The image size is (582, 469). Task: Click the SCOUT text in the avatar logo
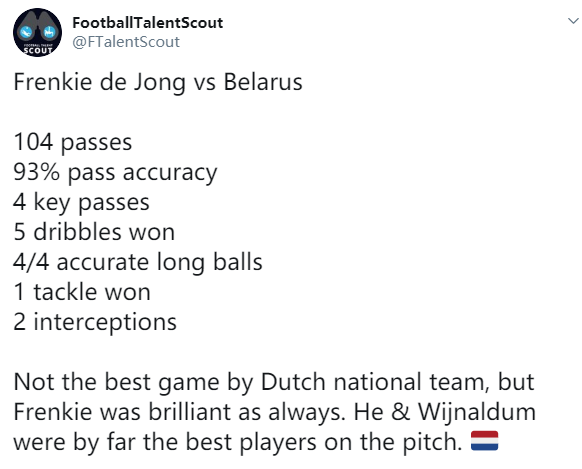pos(37,50)
